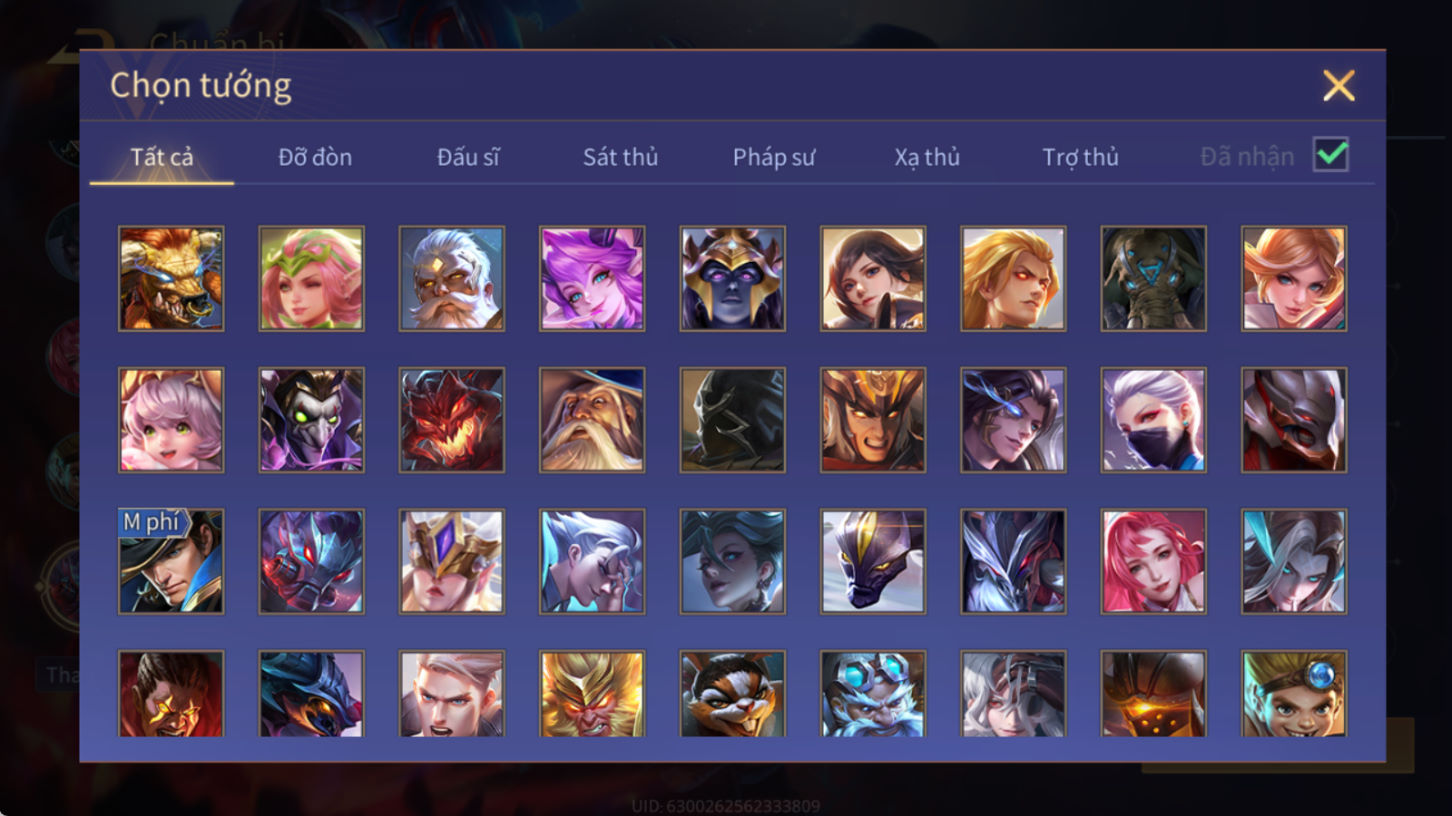Viewport: 1452px width, 816px height.
Task: Pick the hero labeled M phí
Action: 171,561
